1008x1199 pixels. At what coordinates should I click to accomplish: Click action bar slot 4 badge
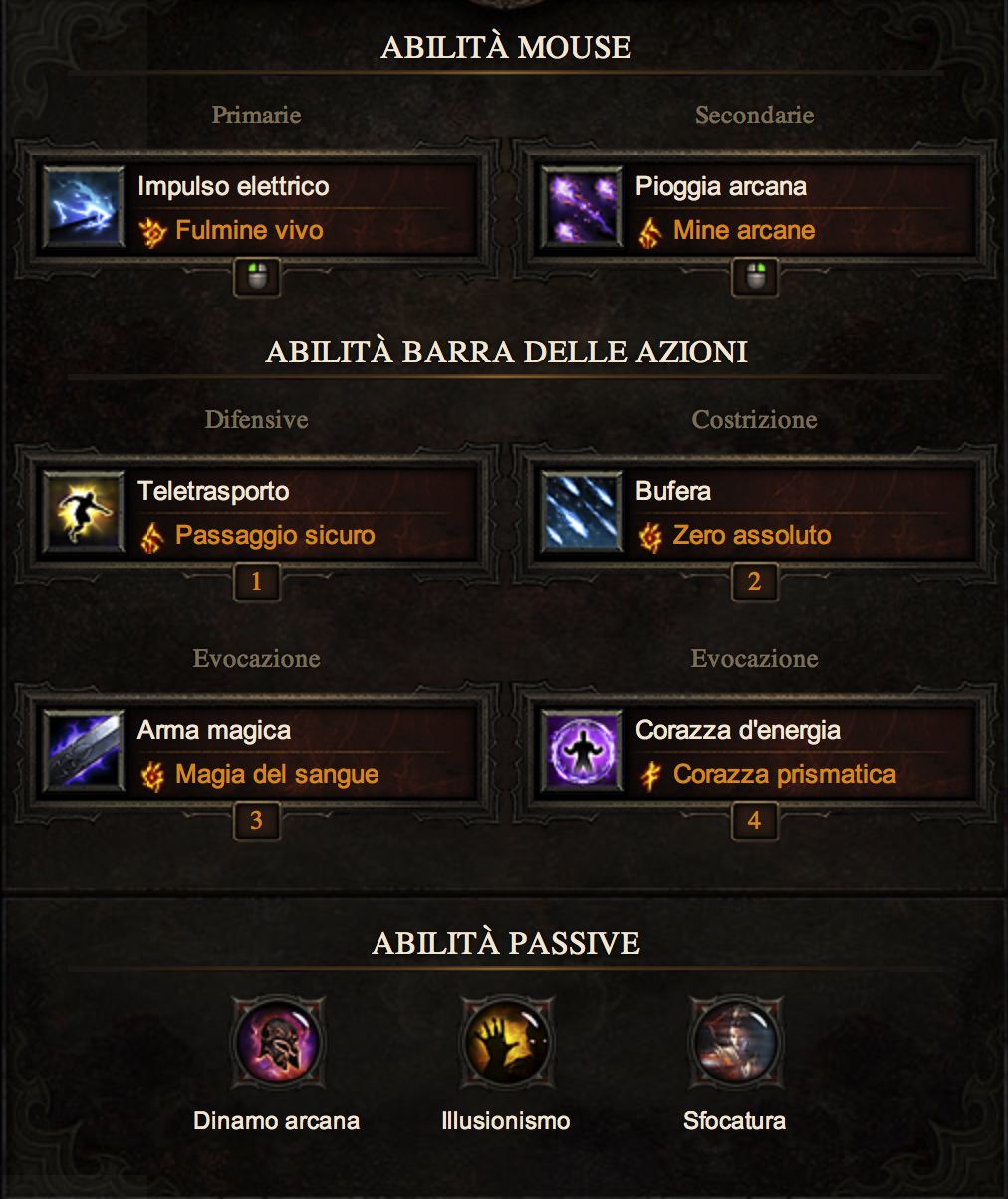point(754,821)
